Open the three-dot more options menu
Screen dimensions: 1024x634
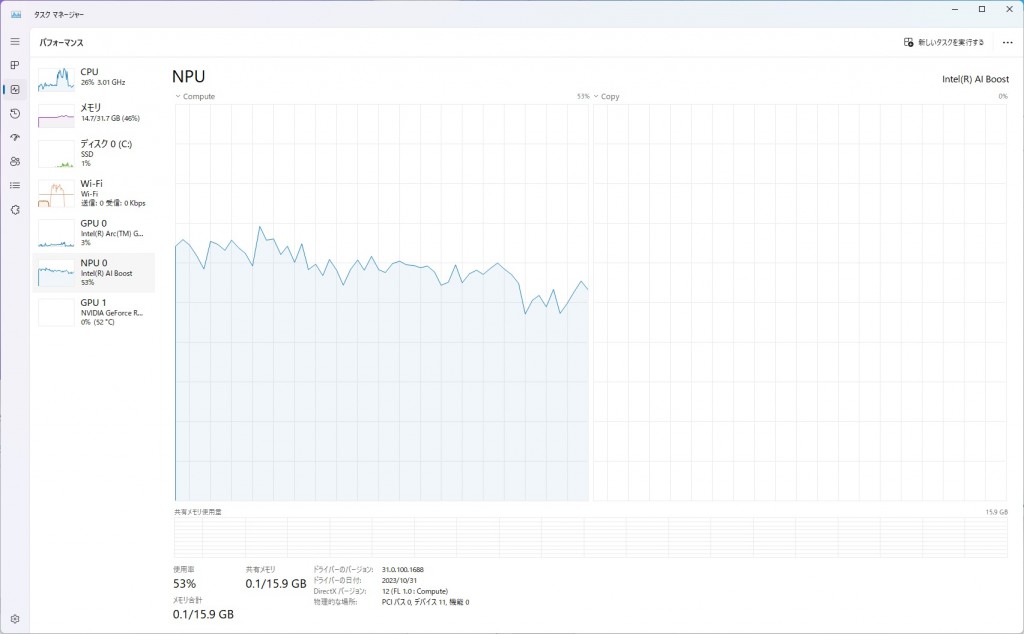[x=1007, y=43]
